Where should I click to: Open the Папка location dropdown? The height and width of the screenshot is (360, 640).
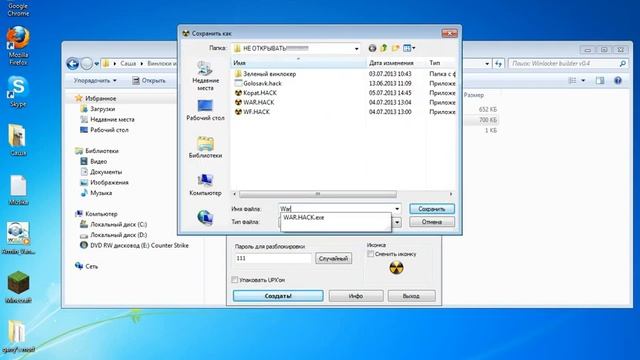(356, 48)
